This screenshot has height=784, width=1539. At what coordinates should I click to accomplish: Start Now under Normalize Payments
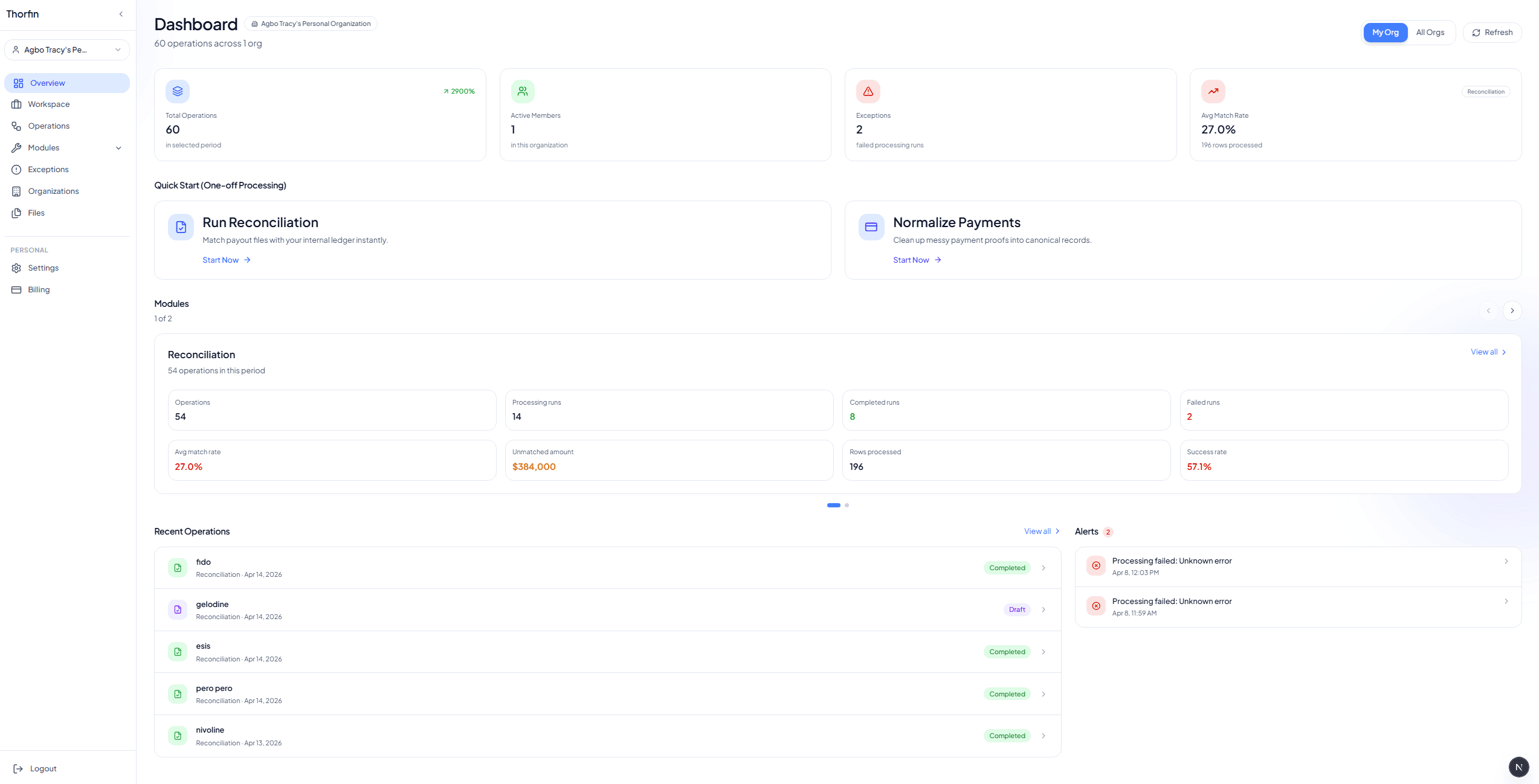[x=917, y=260]
